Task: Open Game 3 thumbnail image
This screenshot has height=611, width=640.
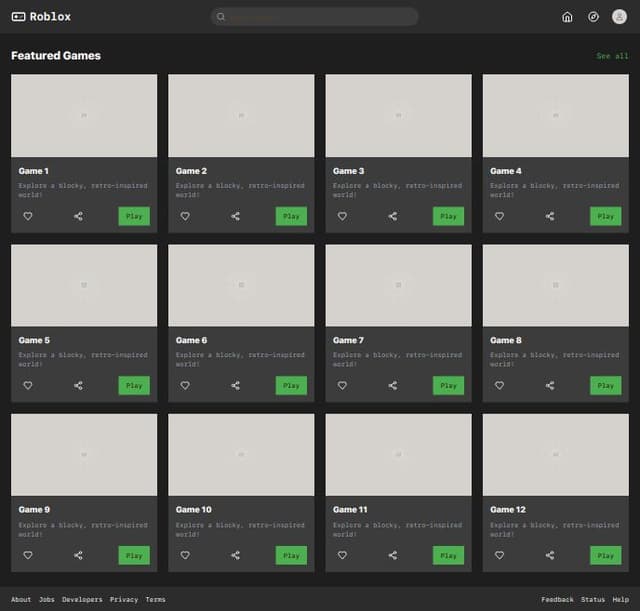Action: click(x=398, y=116)
